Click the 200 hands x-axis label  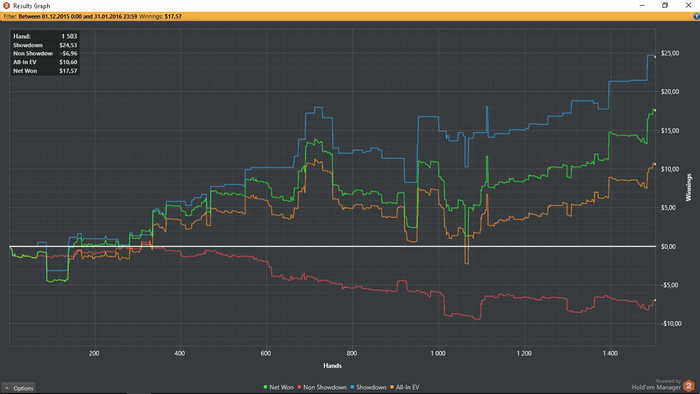pyautogui.click(x=94, y=353)
